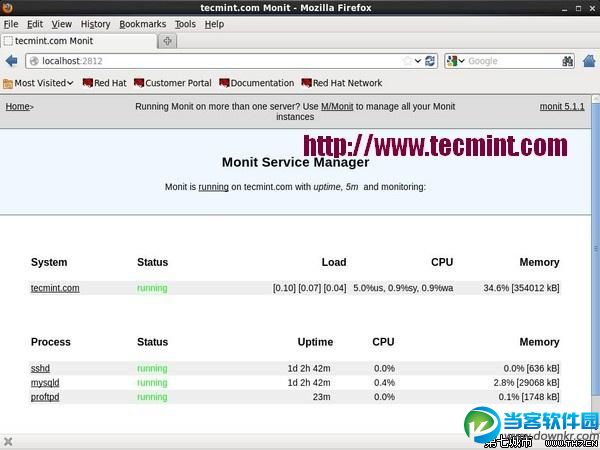Click the vertical page scrollbar

pos(595,249)
